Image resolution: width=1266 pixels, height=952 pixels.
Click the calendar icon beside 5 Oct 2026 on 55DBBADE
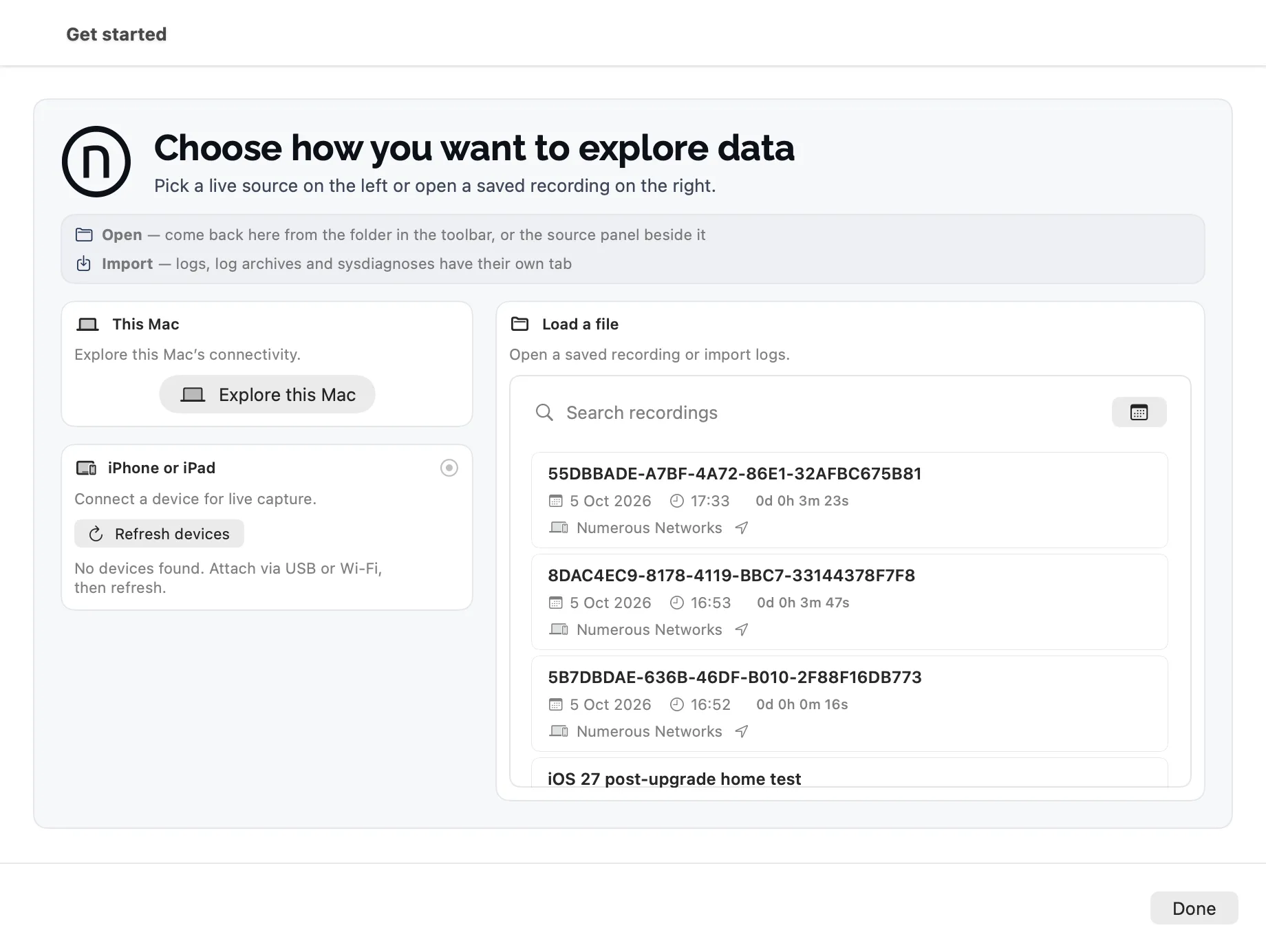coord(556,501)
